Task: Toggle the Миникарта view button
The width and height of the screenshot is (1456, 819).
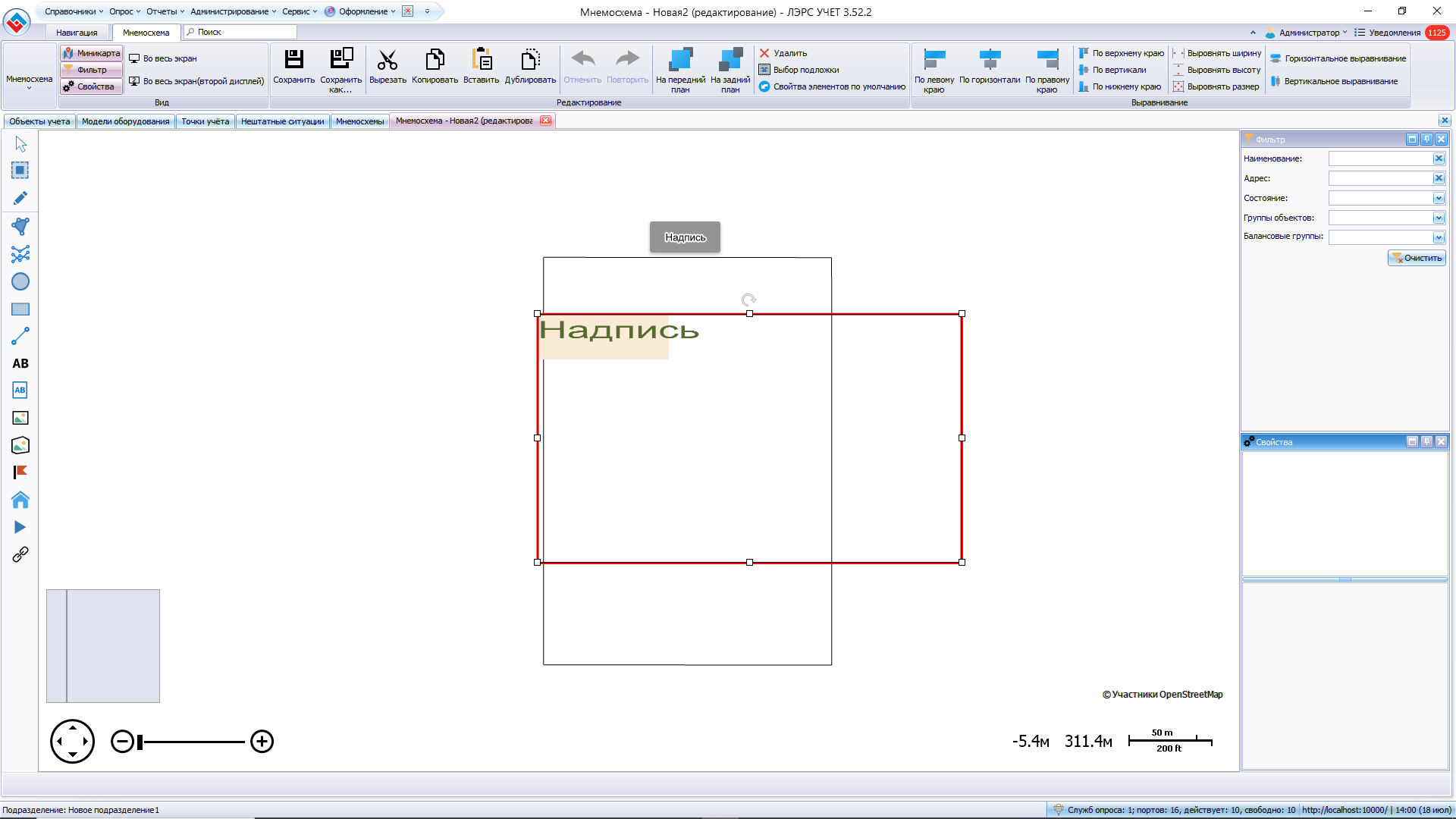Action: coord(92,53)
